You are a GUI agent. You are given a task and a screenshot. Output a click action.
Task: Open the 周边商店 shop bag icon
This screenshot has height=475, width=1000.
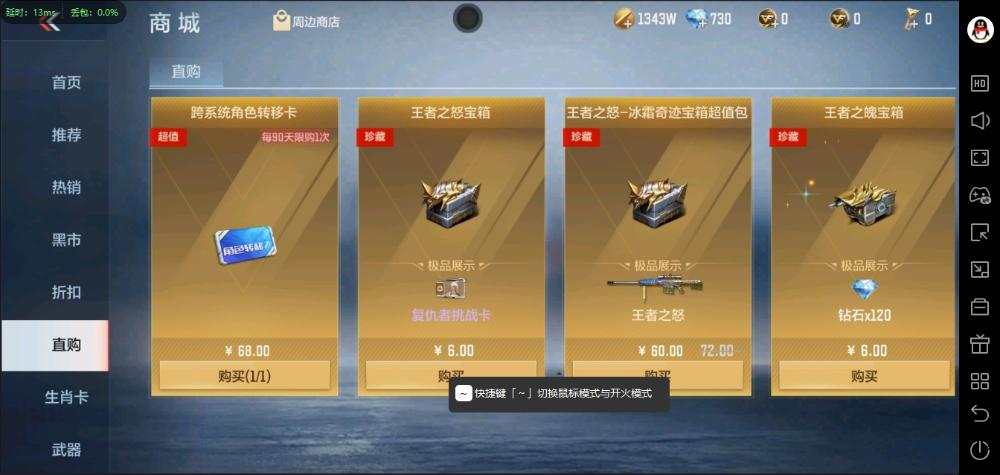281,20
